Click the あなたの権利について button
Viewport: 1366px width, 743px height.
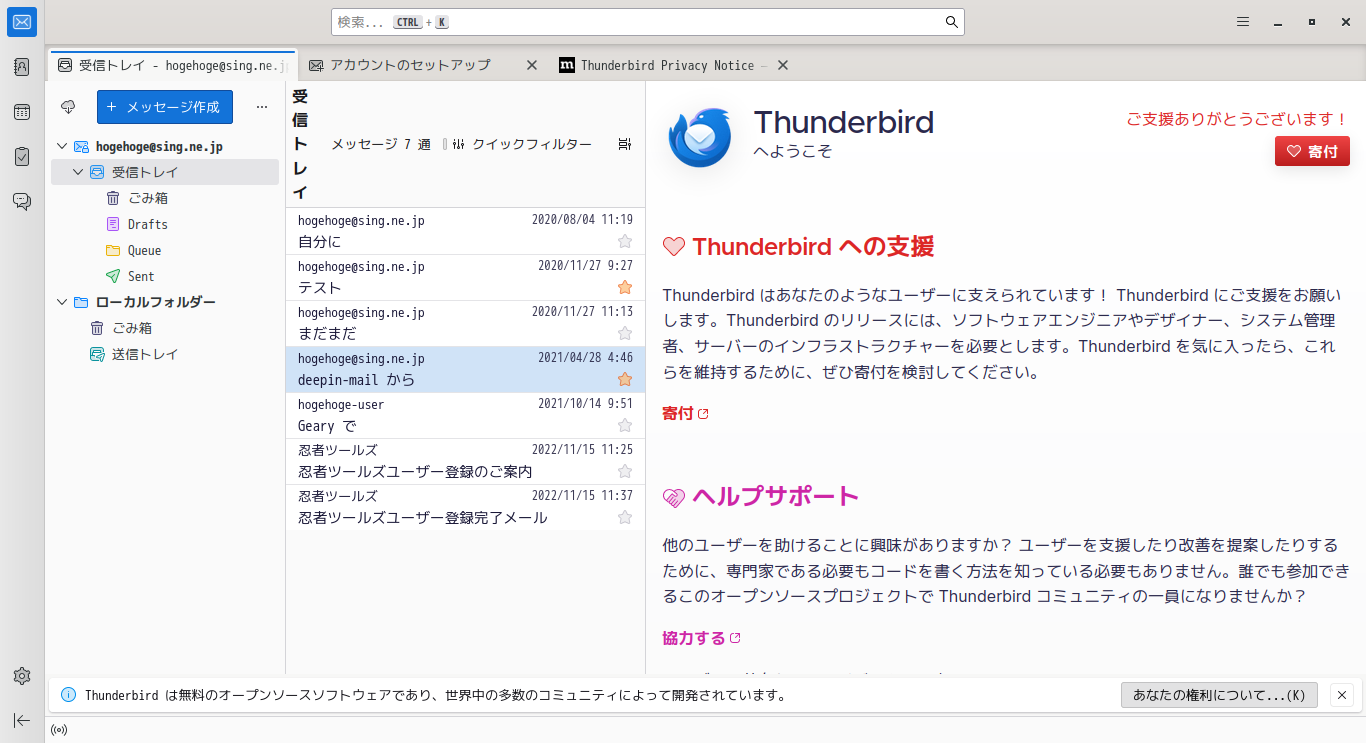tap(1219, 695)
